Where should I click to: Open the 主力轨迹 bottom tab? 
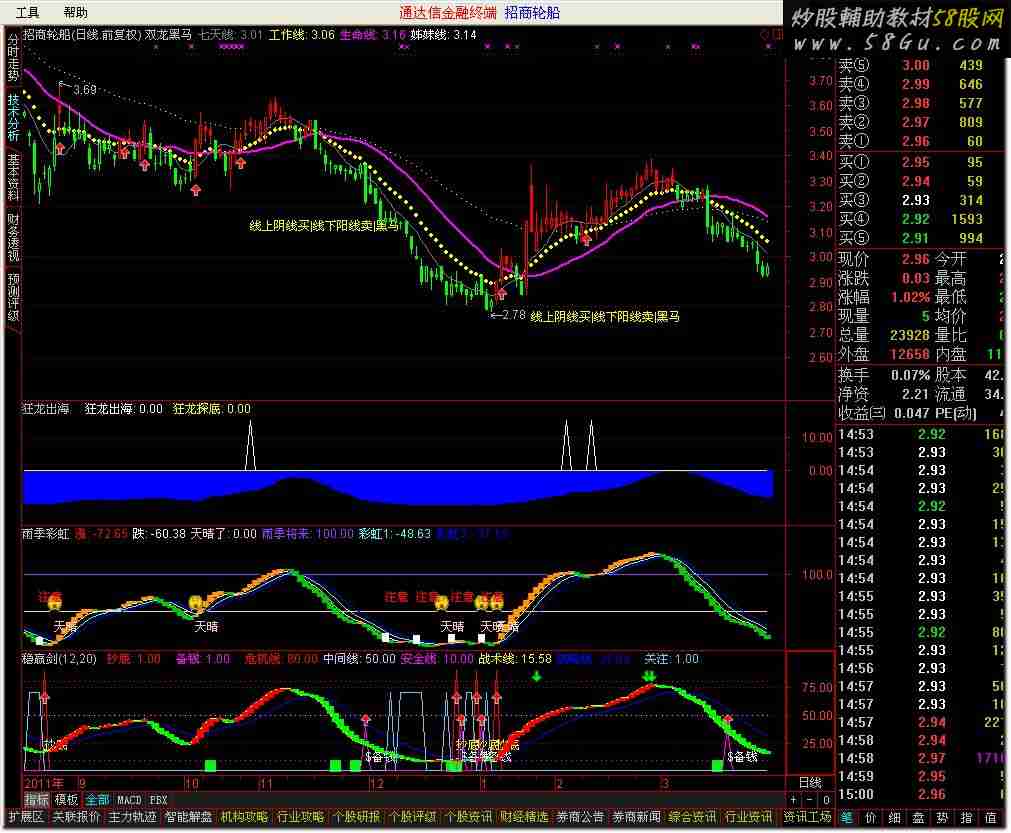(132, 817)
